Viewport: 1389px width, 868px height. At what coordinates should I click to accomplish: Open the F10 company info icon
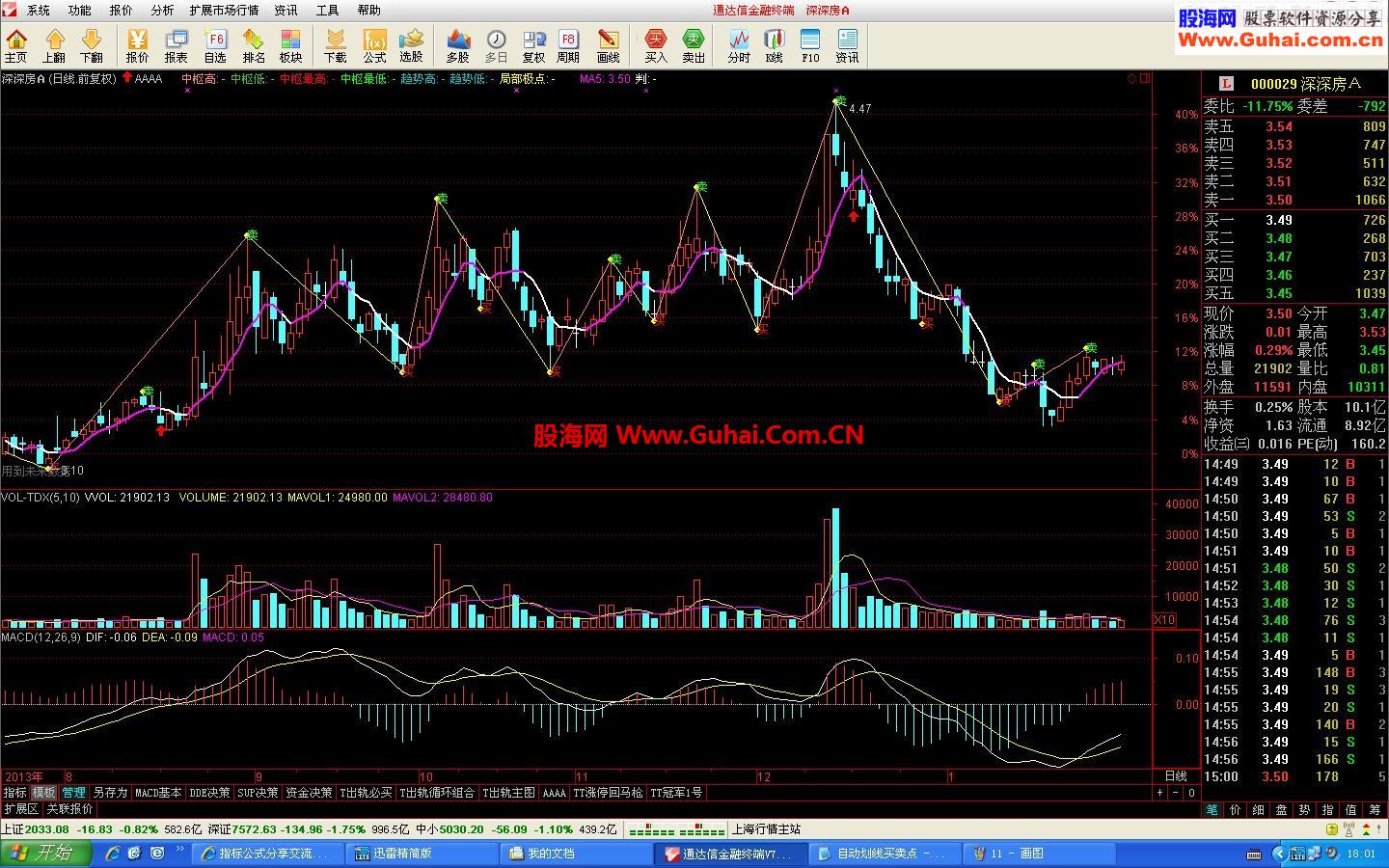point(810,44)
